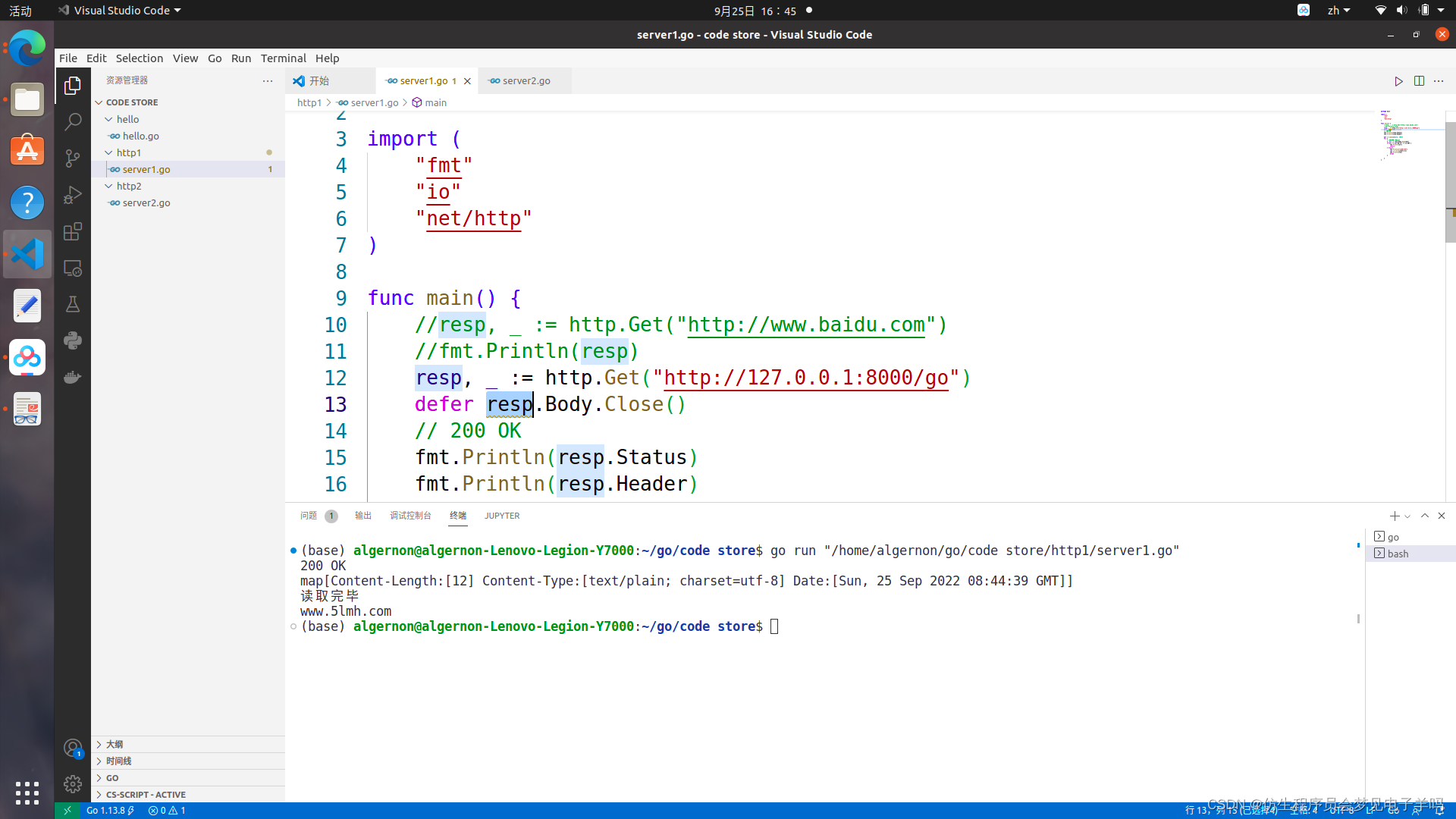
Task: Toggle Explorer view in activity bar
Action: [73, 86]
